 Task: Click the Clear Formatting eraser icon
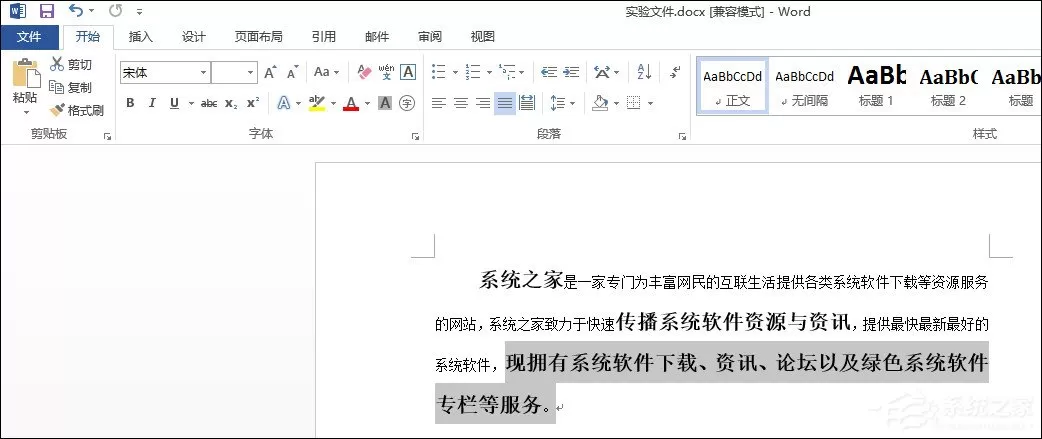tap(364, 72)
